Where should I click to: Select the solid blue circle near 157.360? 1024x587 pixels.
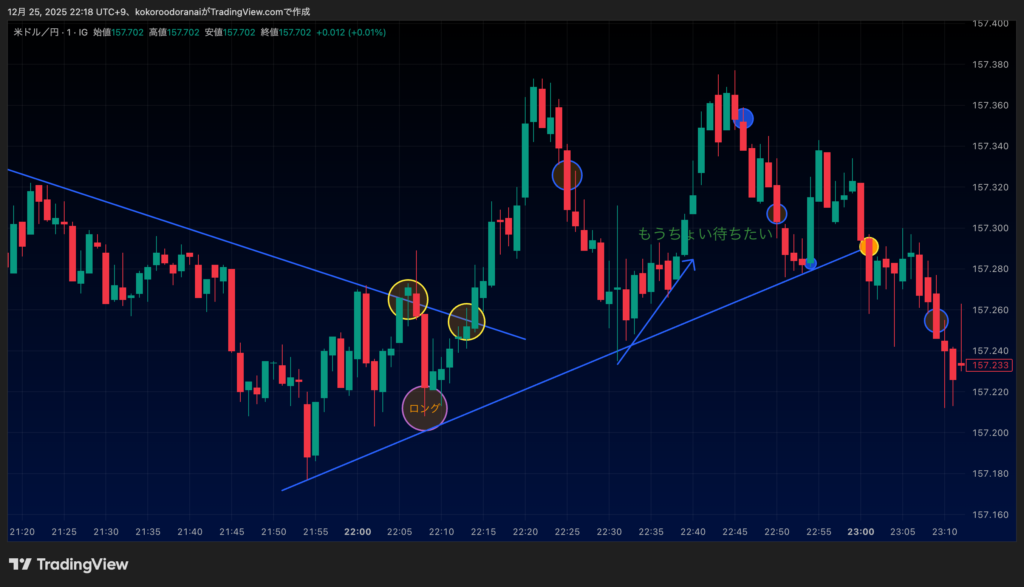[743, 119]
